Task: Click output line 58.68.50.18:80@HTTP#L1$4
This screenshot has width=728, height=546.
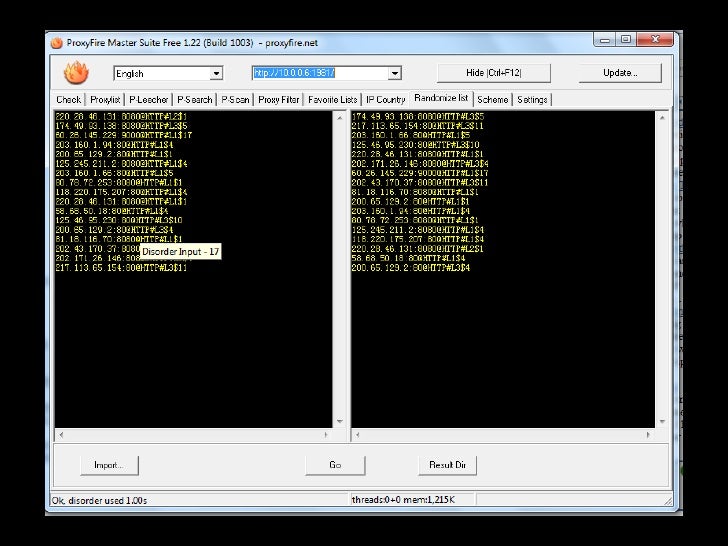Action: point(408,258)
